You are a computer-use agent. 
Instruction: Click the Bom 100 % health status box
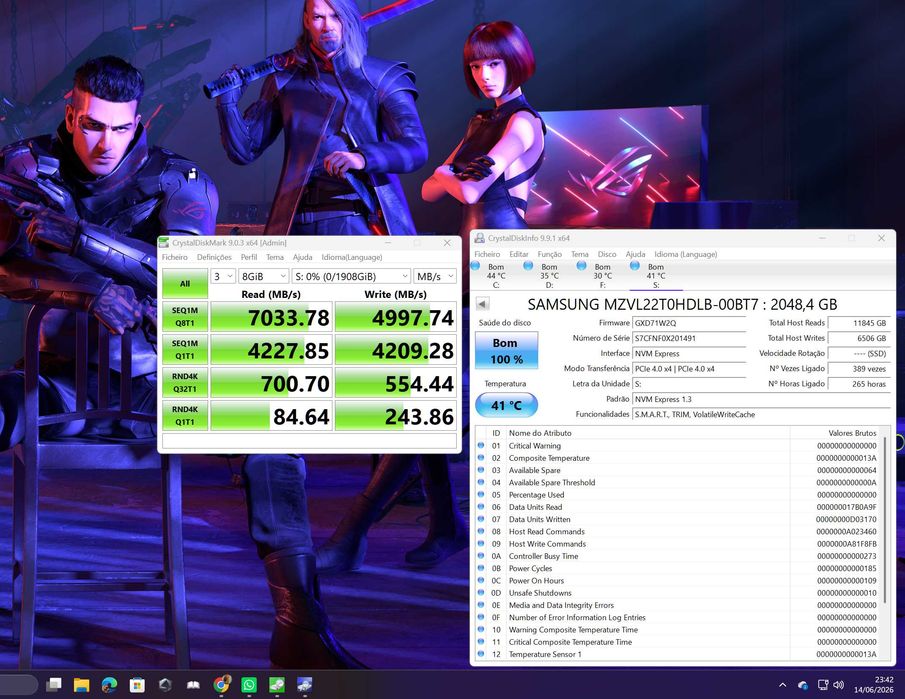507,350
